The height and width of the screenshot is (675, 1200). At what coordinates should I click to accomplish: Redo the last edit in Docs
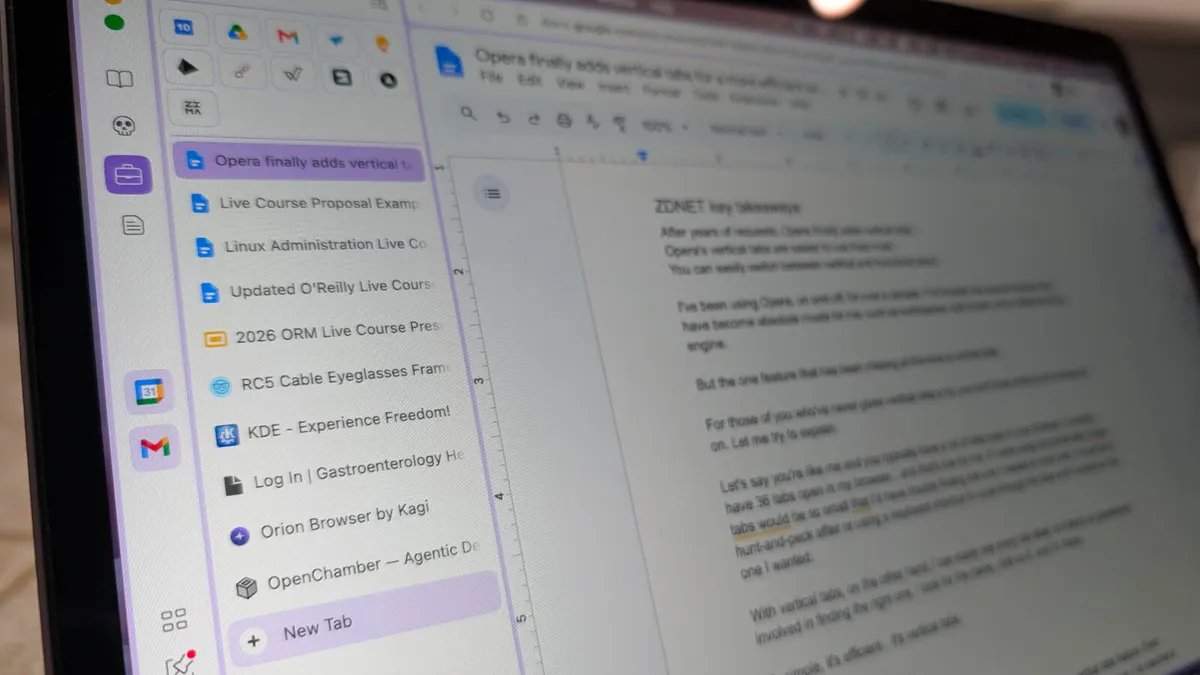pyautogui.click(x=534, y=119)
